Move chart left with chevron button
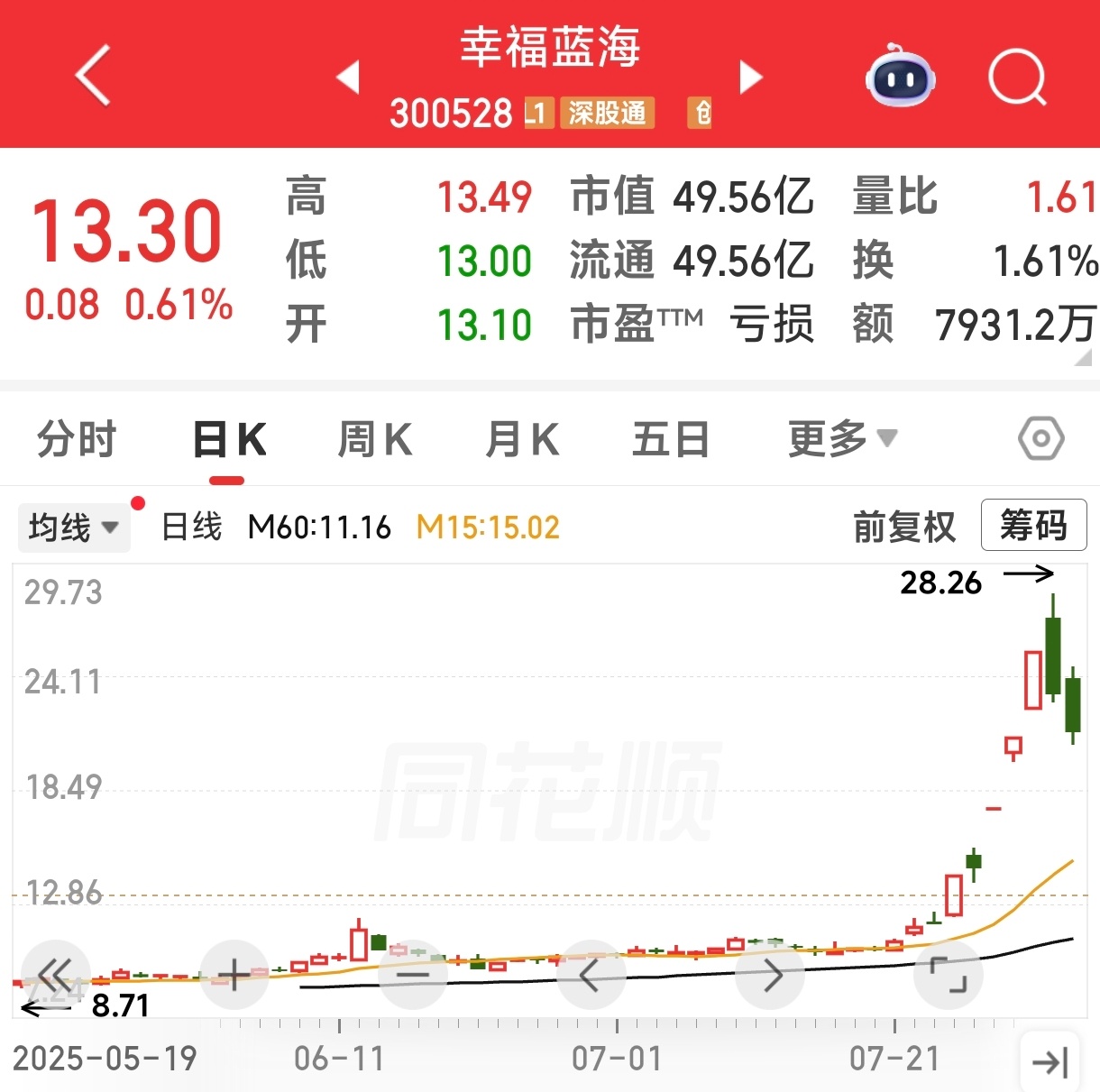The width and height of the screenshot is (1100, 1092). pyautogui.click(x=591, y=974)
